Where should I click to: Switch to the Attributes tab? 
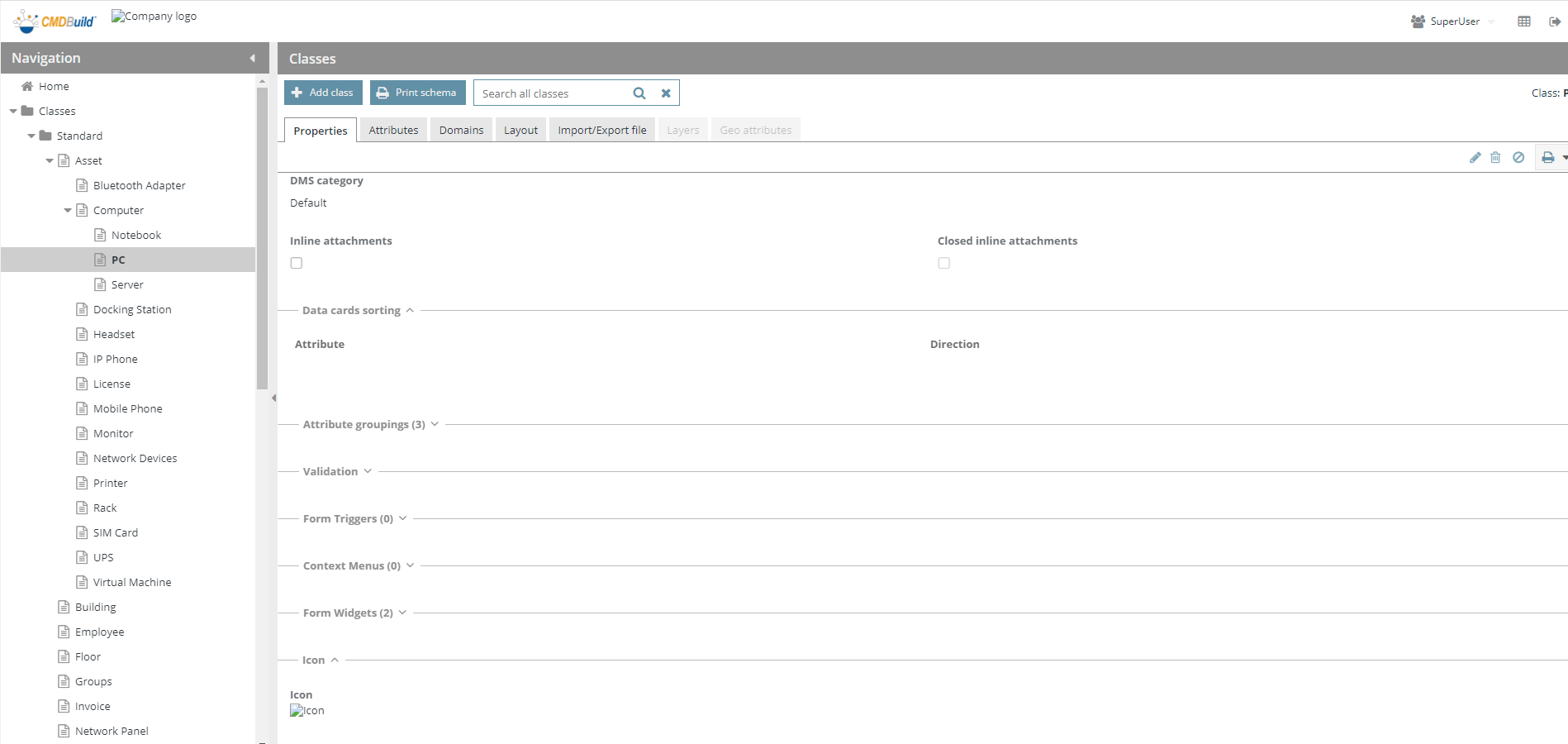393,130
